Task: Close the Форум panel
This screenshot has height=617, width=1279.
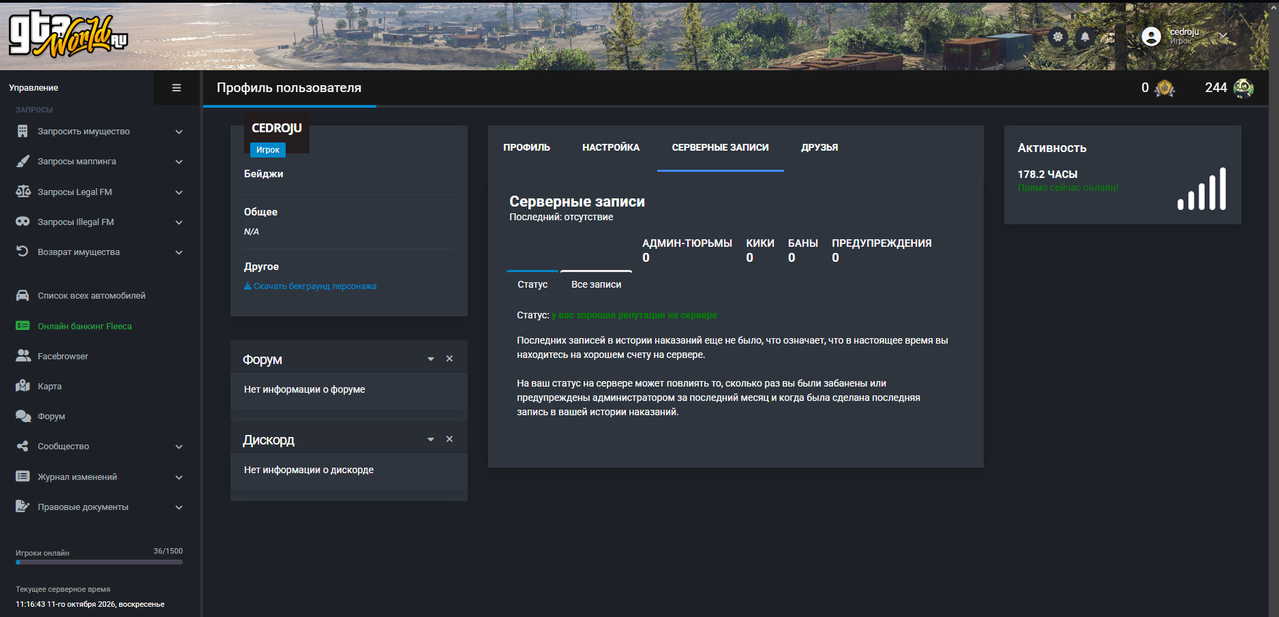Action: click(x=449, y=359)
